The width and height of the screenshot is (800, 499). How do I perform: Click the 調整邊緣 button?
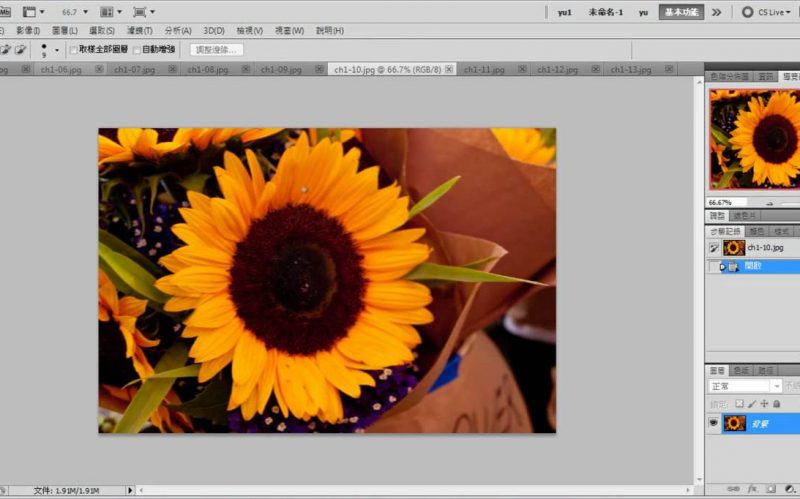[216, 49]
